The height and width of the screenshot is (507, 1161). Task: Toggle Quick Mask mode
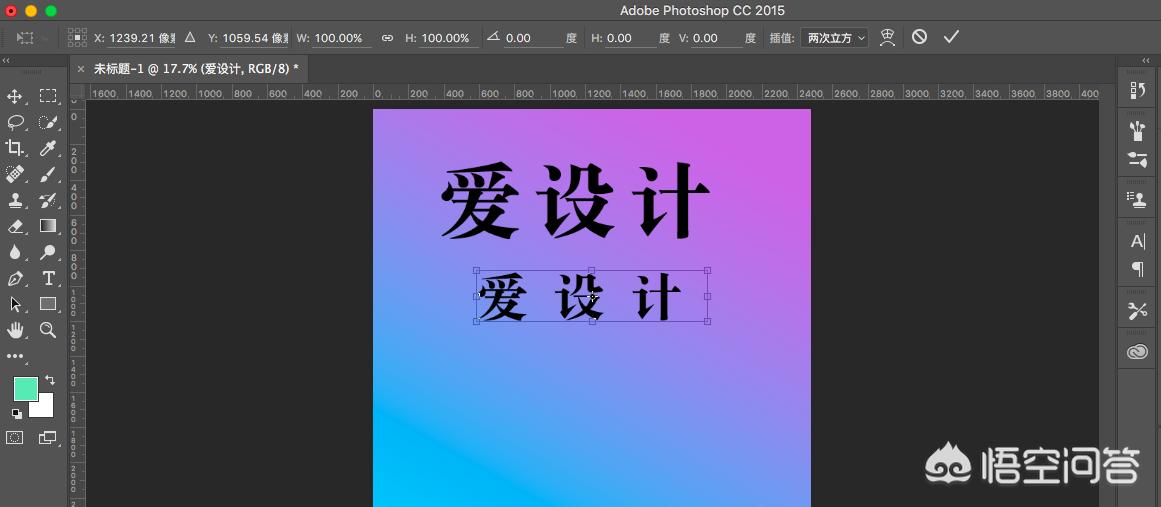coord(14,437)
